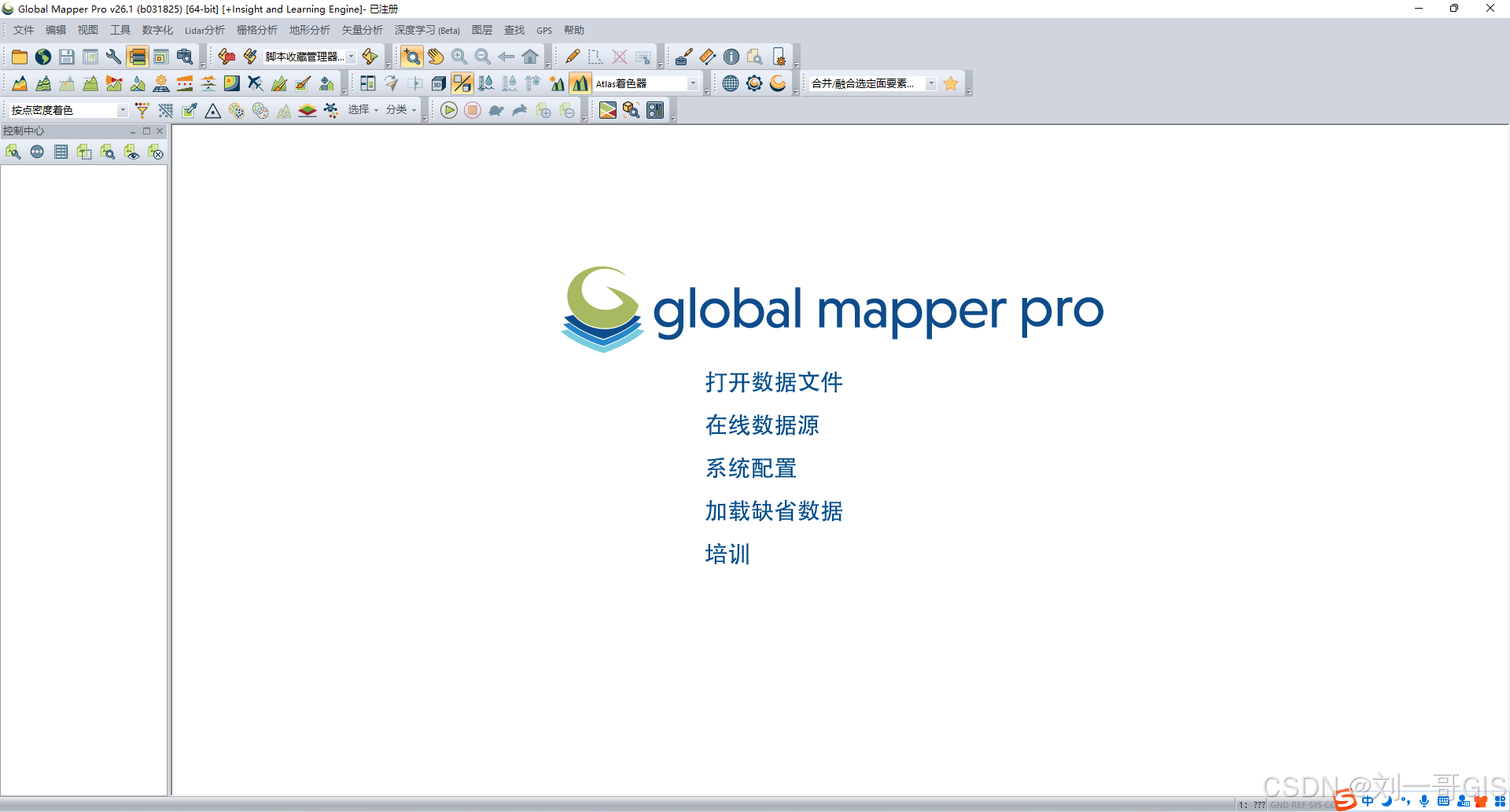Screen dimensions: 1510x812
Task: Zoom to layer magnifier icon in Control Center
Action: tap(108, 152)
